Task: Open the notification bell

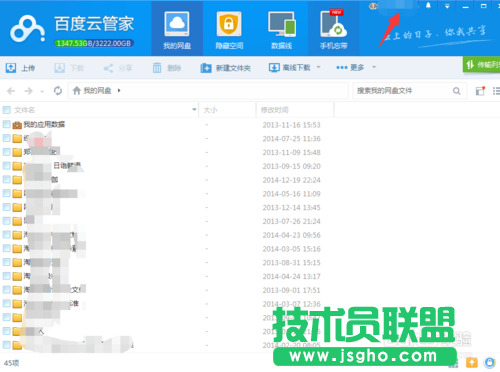Action: [x=428, y=6]
